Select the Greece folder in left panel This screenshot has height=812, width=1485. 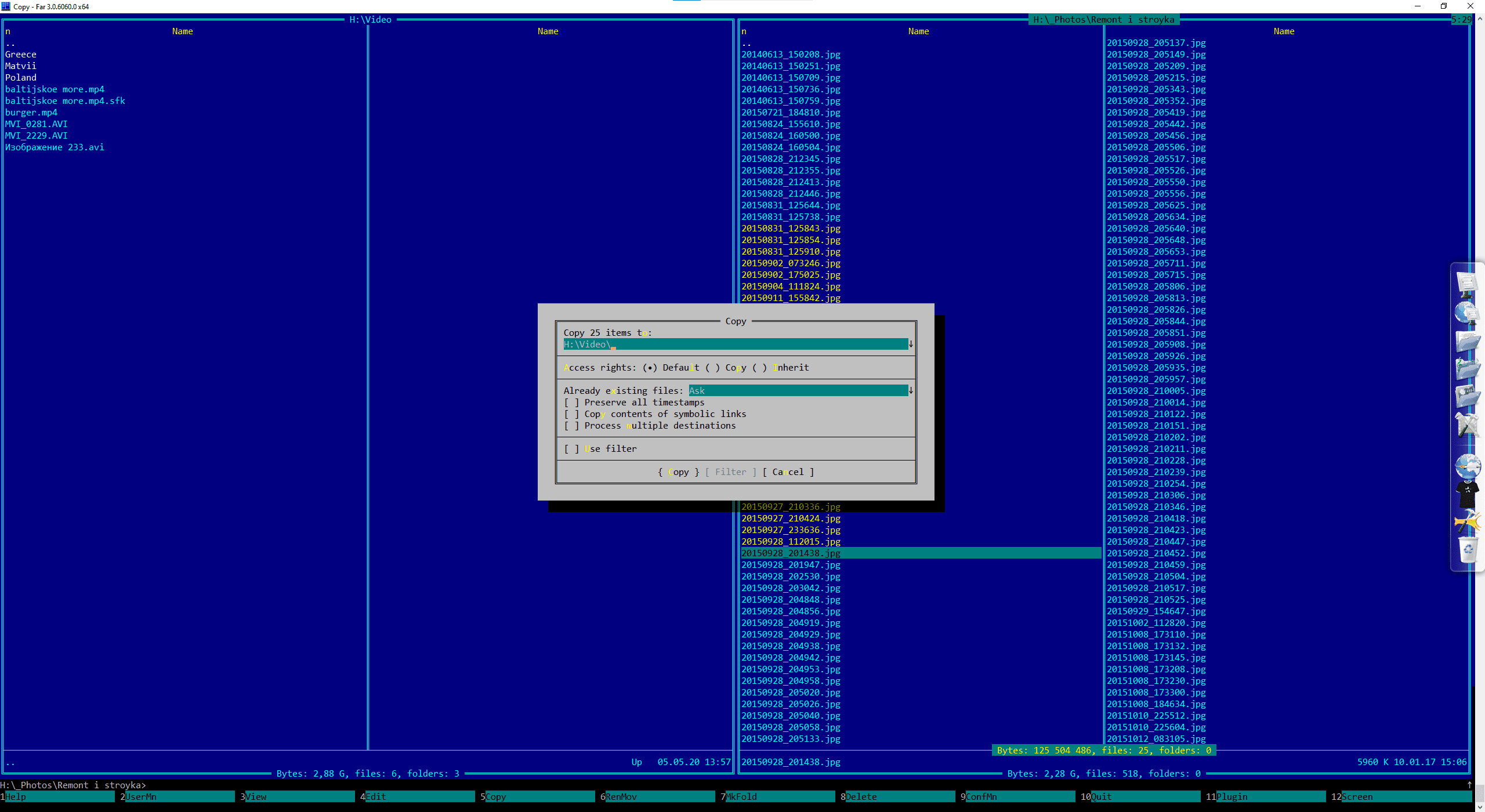point(21,55)
